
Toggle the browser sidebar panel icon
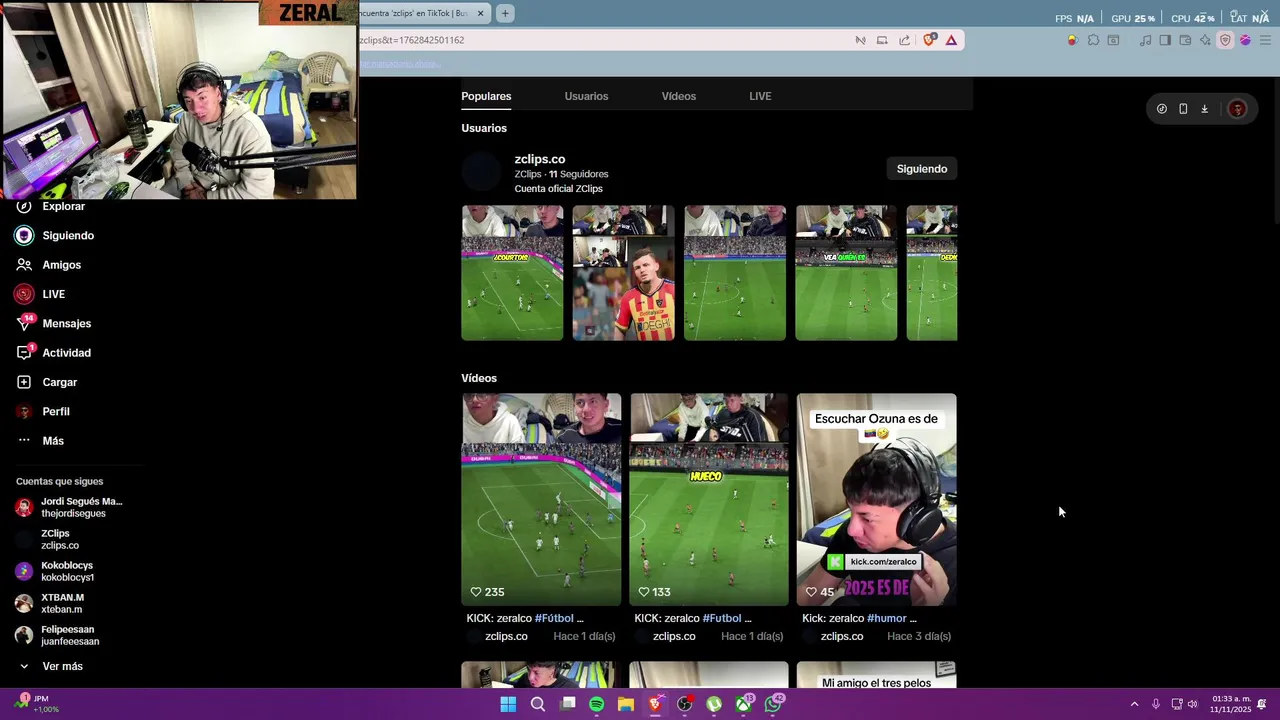pos(1165,40)
